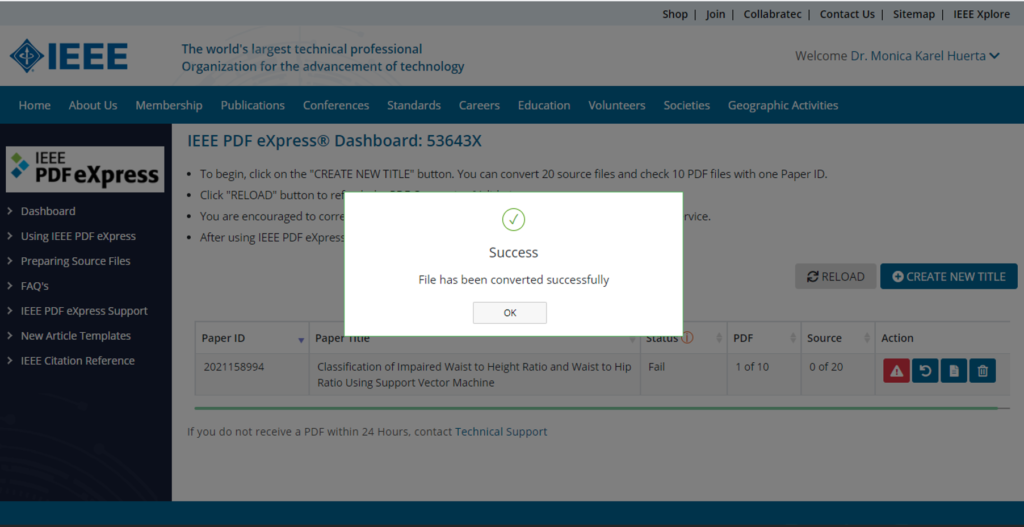Click the trash delete action icon
The height and width of the screenshot is (527, 1024).
(x=982, y=371)
